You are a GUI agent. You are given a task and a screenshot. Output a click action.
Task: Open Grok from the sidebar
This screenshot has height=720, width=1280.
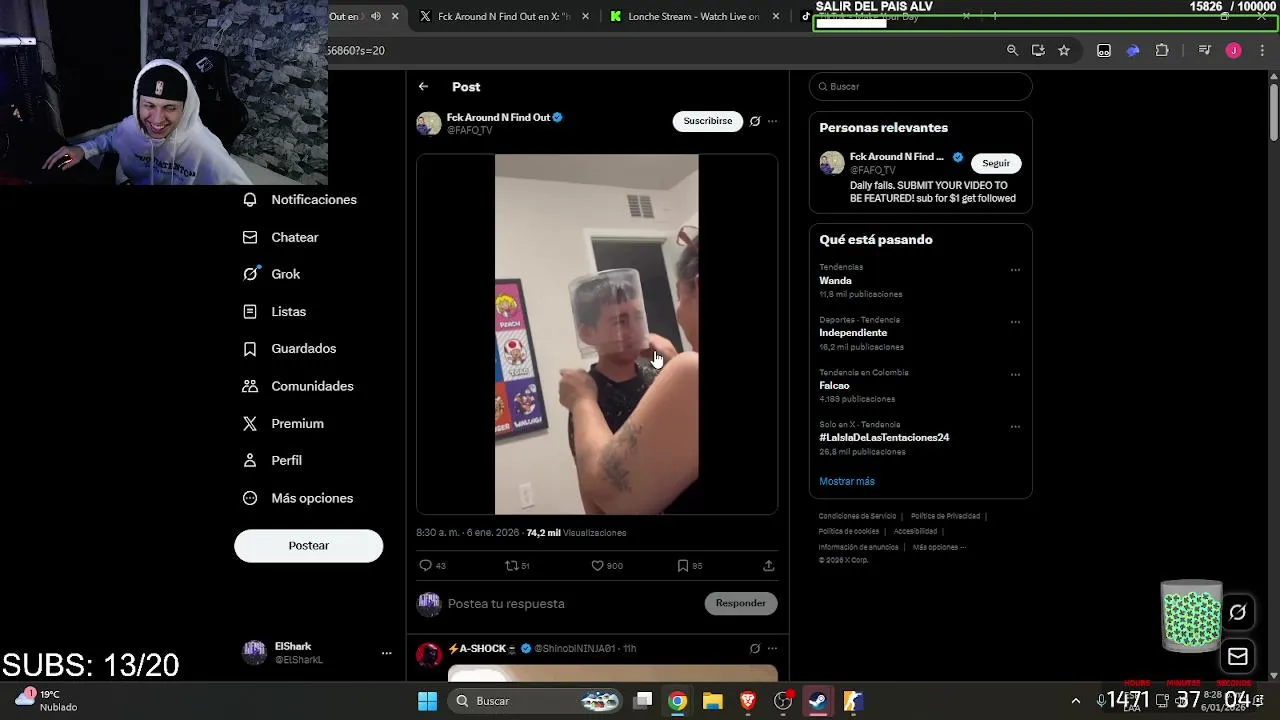272,274
